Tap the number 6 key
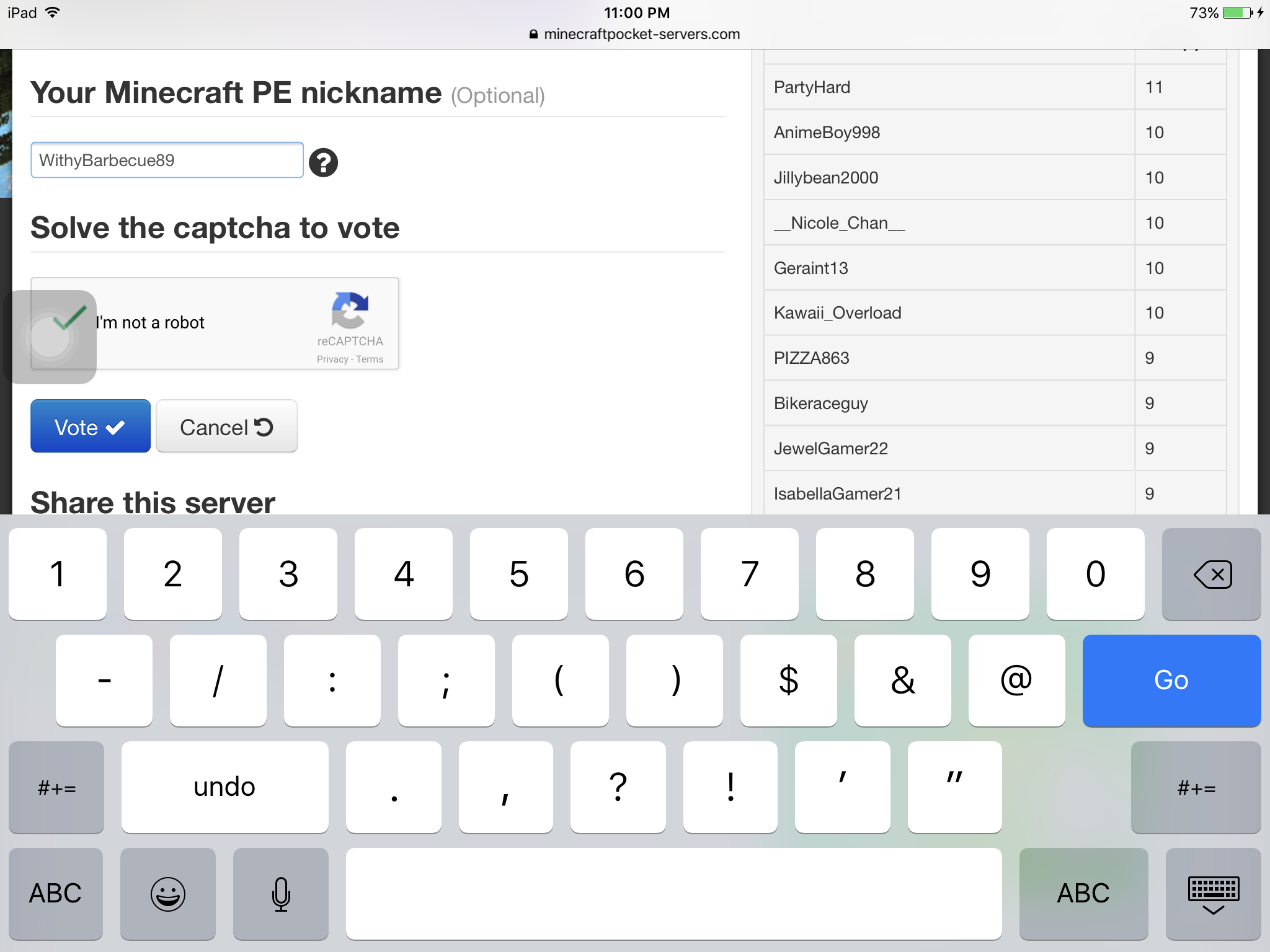This screenshot has height=952, width=1270. [x=634, y=574]
